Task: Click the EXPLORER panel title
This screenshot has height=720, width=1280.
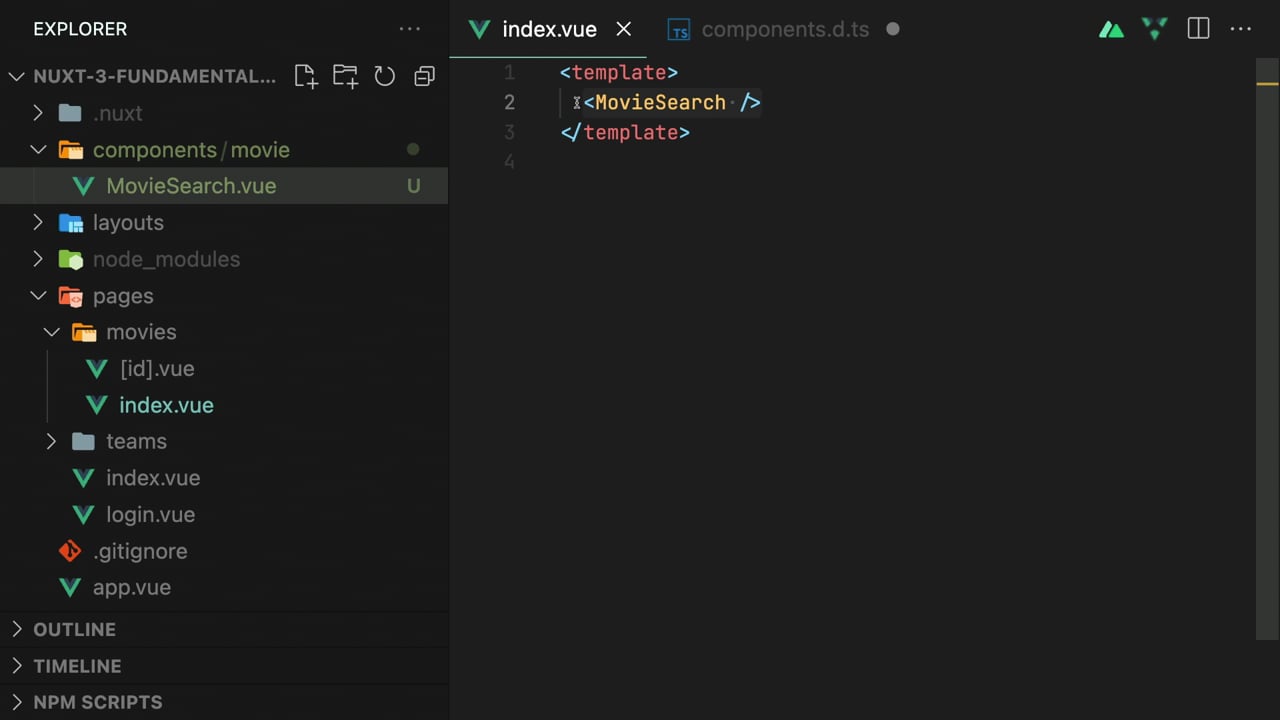Action: 80,29
